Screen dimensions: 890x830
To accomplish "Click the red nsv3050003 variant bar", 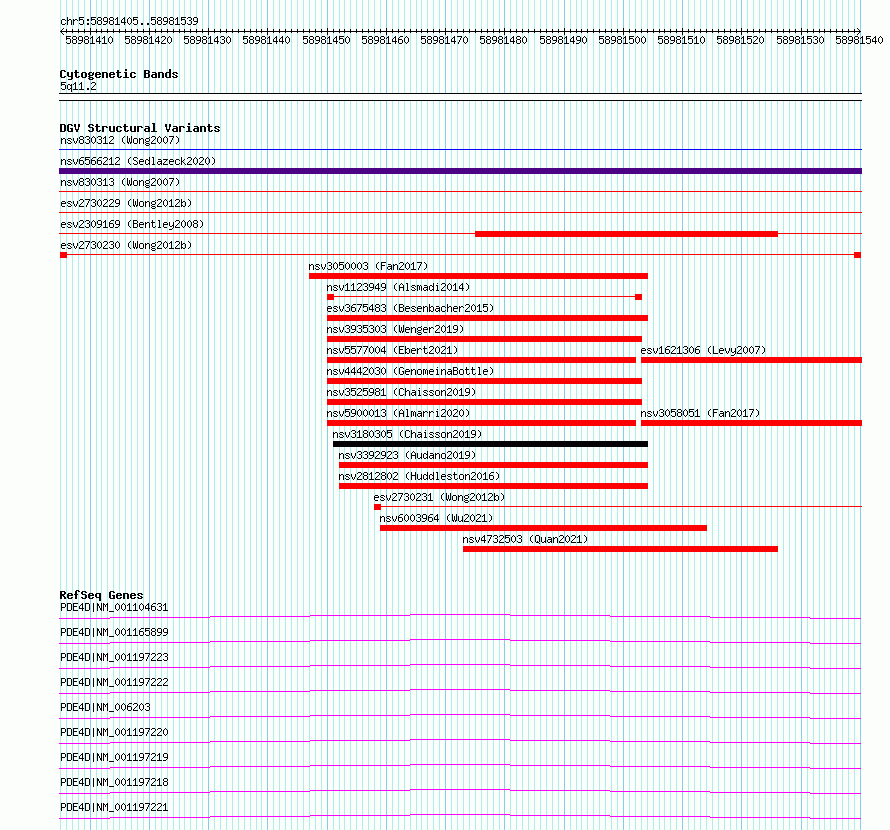I will pos(478,276).
